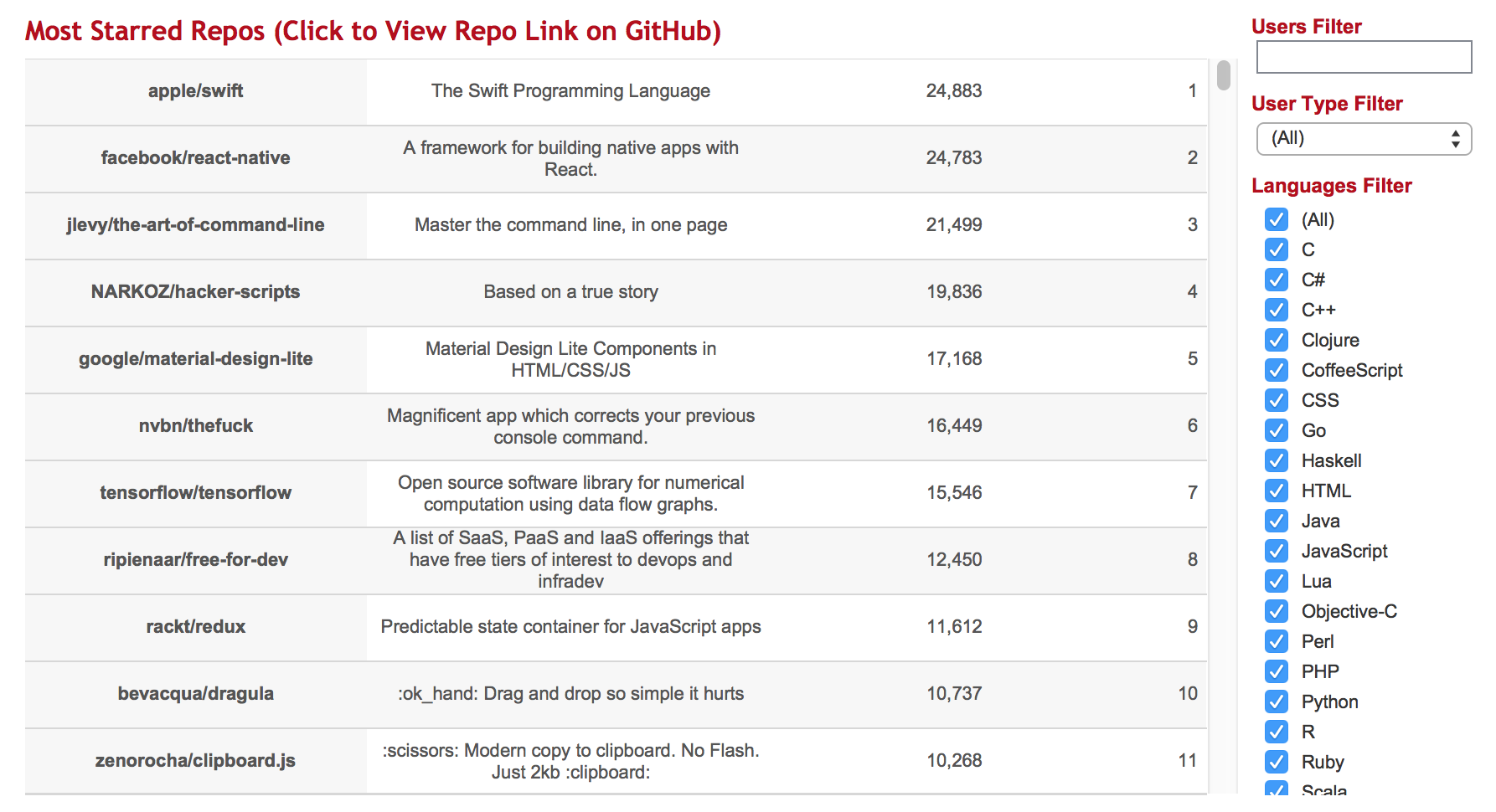Click the Open source software library description
This screenshot has width=1496, height=812.
[570, 493]
